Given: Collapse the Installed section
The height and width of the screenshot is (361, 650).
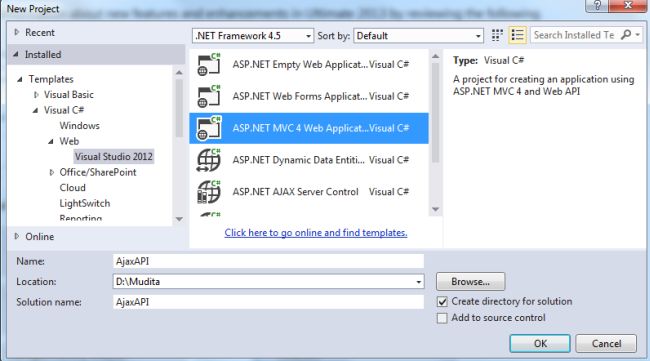Looking at the screenshot, I should pos(16,54).
